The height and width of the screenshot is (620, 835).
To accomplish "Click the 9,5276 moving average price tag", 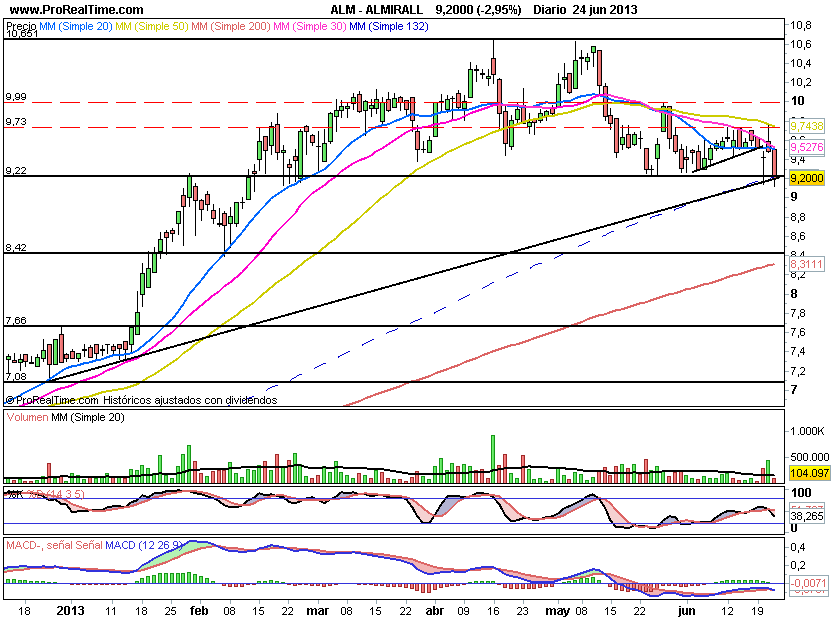I will tap(806, 147).
